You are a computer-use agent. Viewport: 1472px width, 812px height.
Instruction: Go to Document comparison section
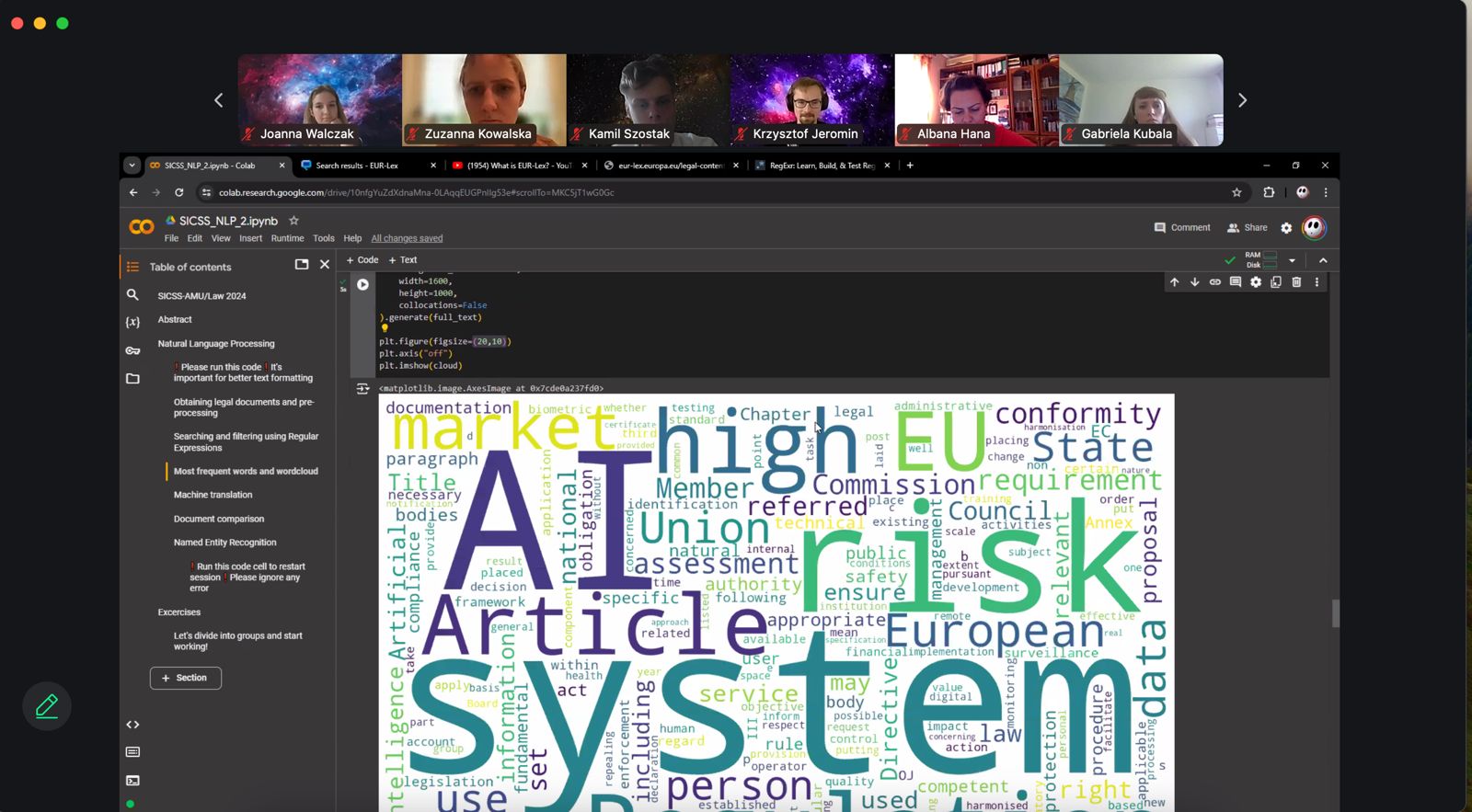[219, 519]
